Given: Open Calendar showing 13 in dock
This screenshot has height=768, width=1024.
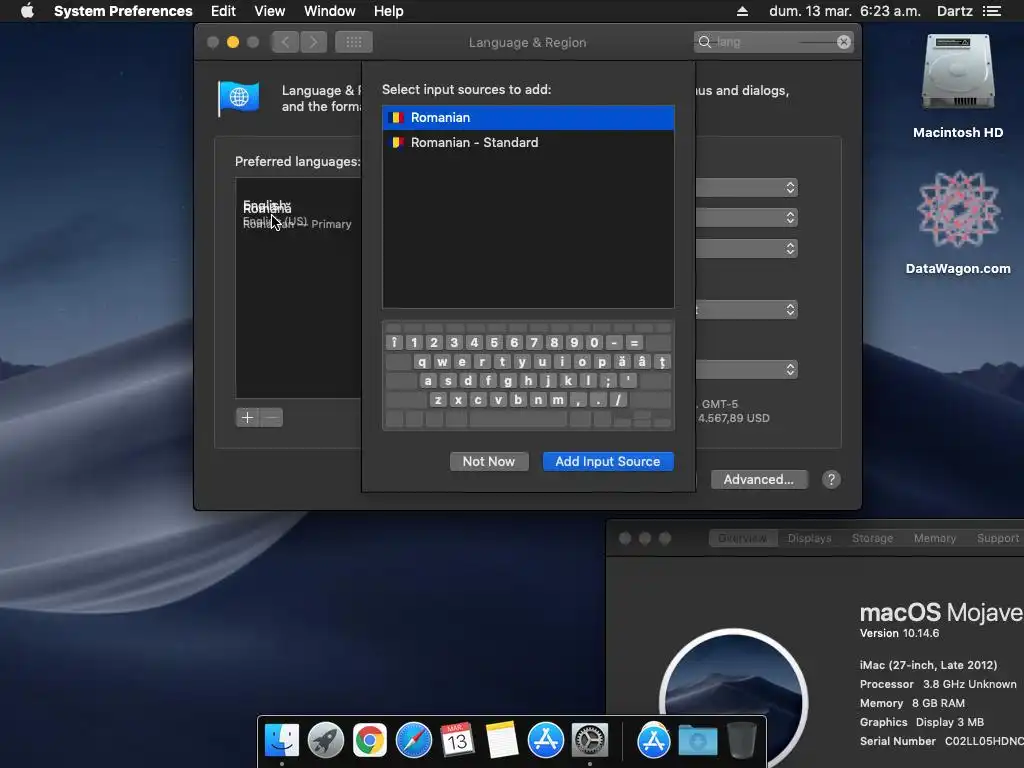Looking at the screenshot, I should coord(457,740).
